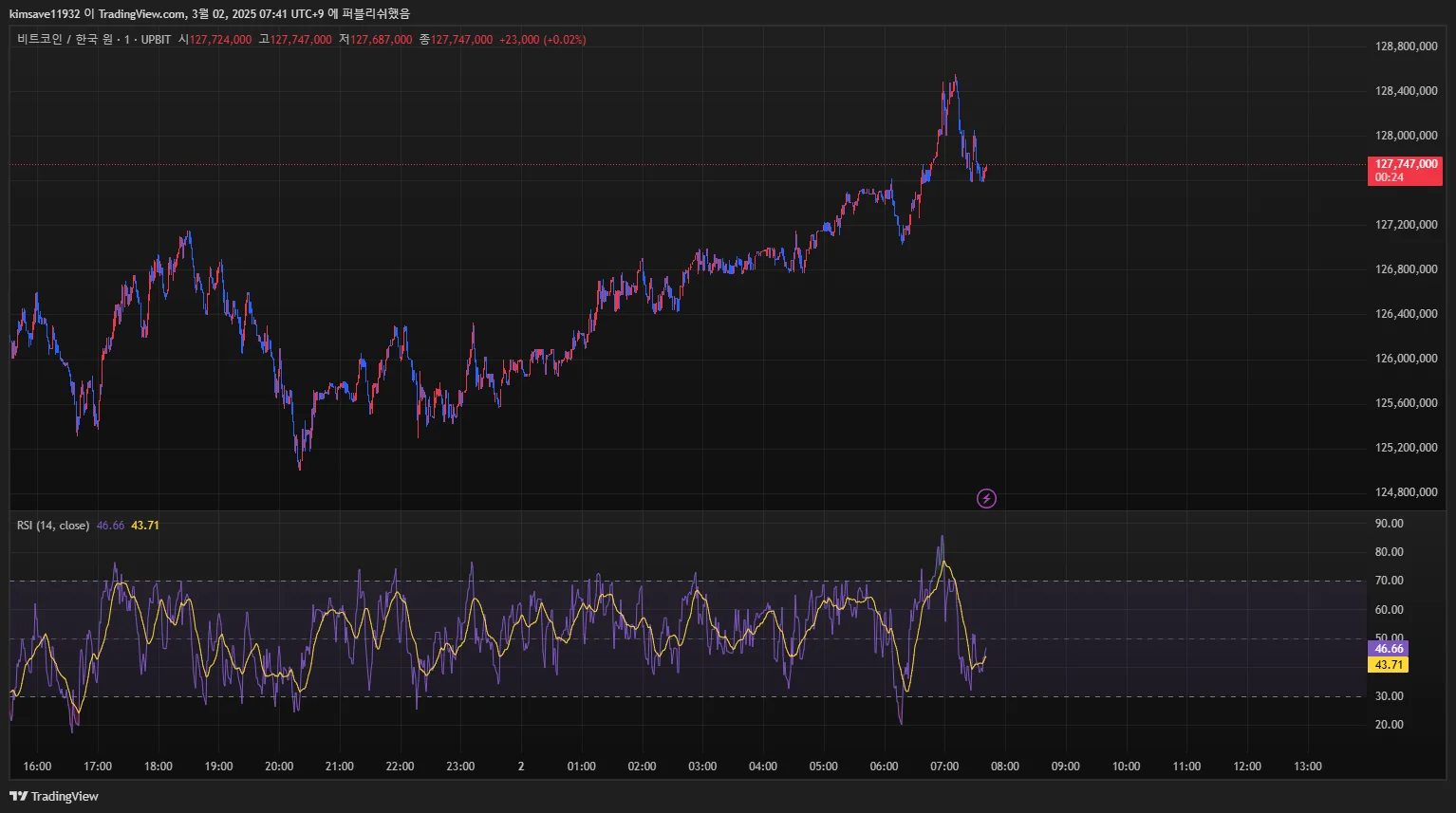Click the 17:00 time axis label
Image resolution: width=1456 pixels, height=813 pixels.
coord(98,767)
